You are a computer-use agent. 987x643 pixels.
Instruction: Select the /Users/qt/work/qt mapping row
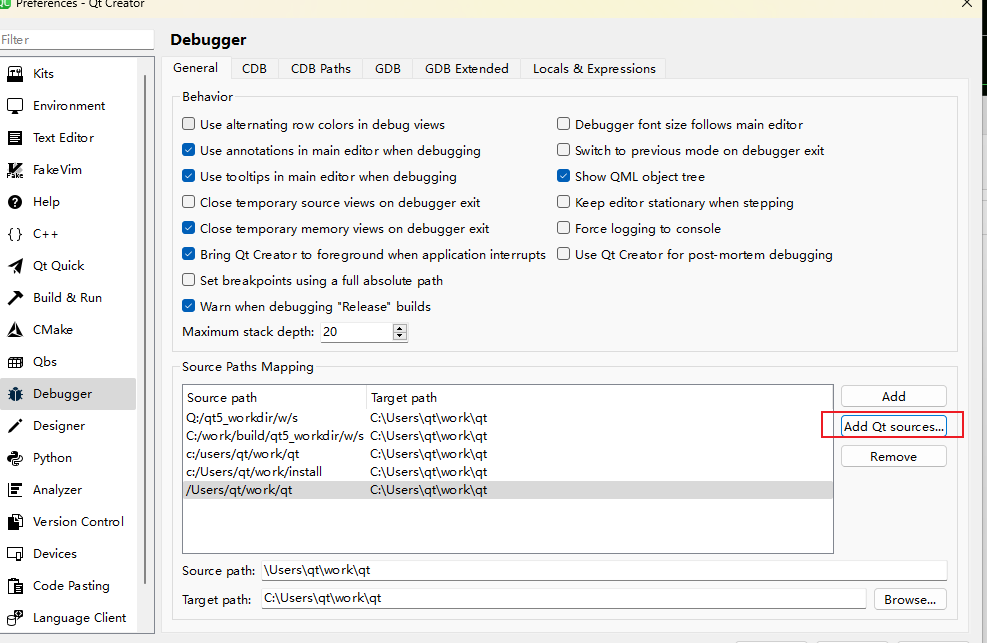(x=507, y=489)
